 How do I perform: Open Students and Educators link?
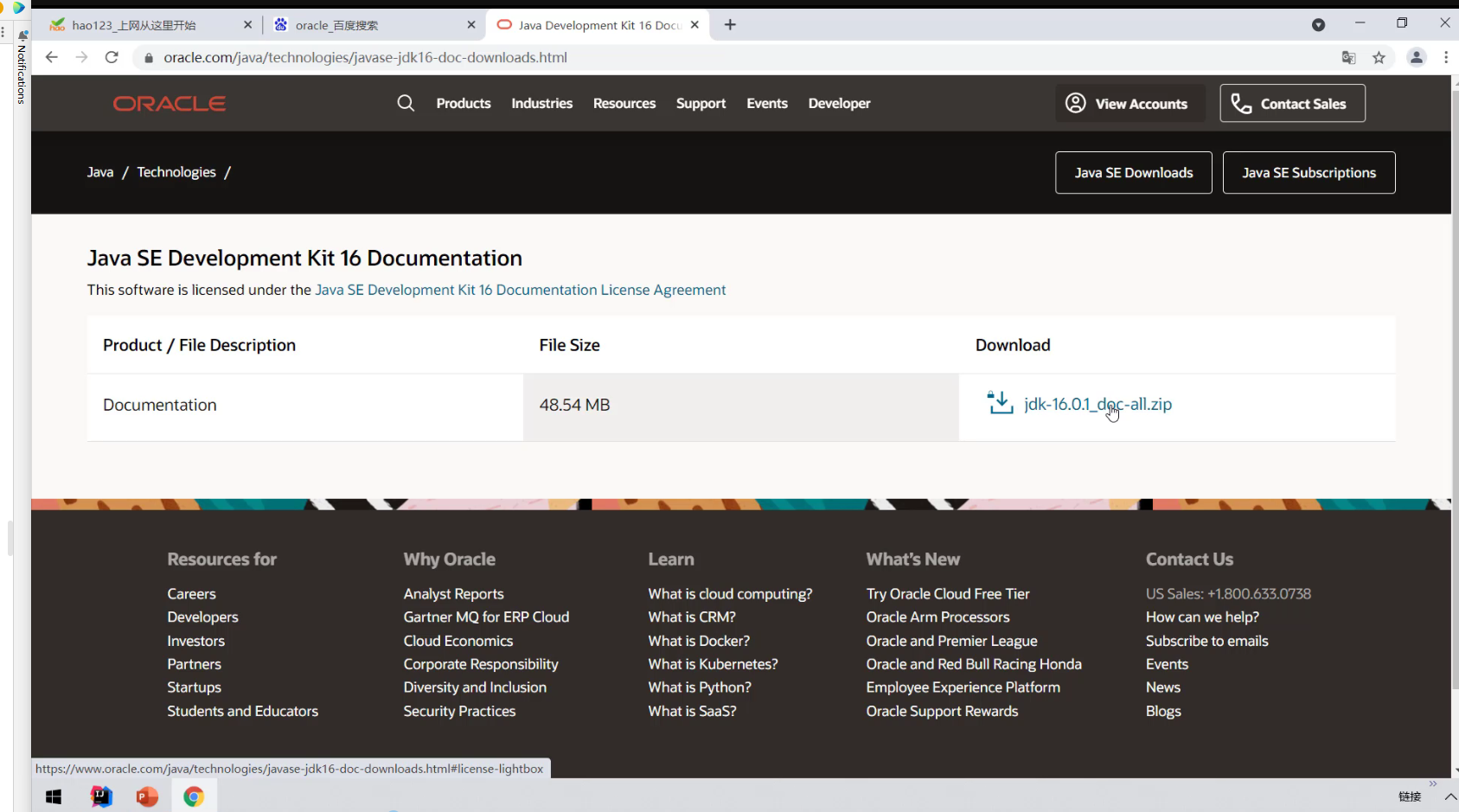[243, 711]
